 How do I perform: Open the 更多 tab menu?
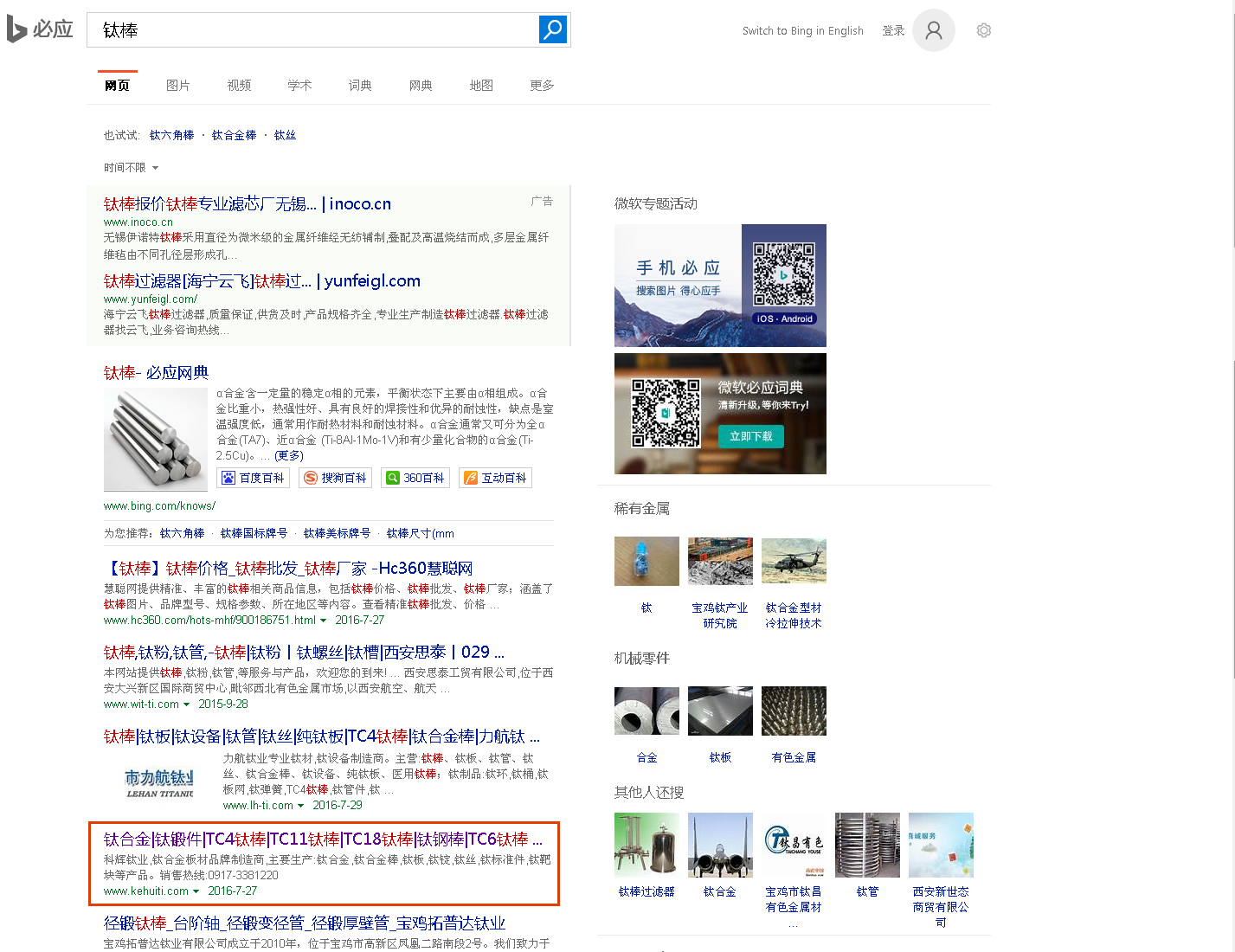(x=542, y=85)
